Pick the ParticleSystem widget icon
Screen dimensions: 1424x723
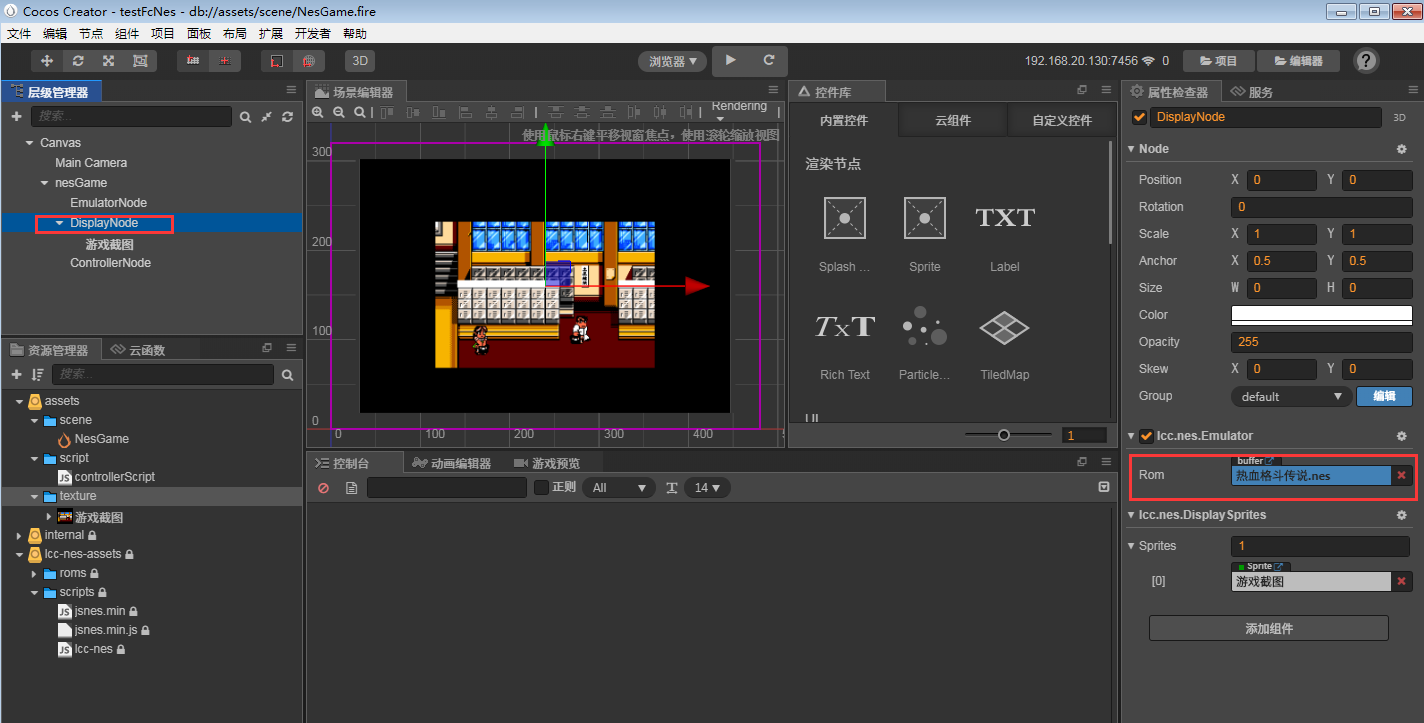925,326
